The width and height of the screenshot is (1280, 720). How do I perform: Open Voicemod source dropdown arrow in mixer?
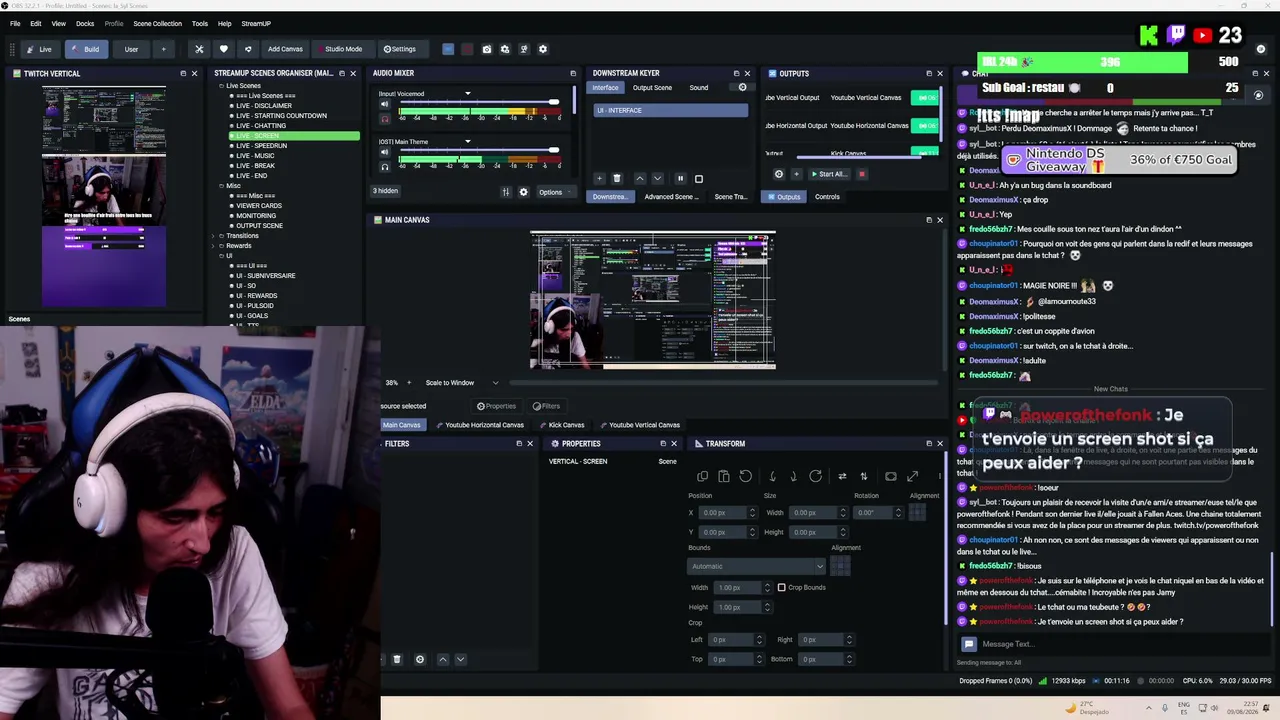pyautogui.click(x=467, y=94)
